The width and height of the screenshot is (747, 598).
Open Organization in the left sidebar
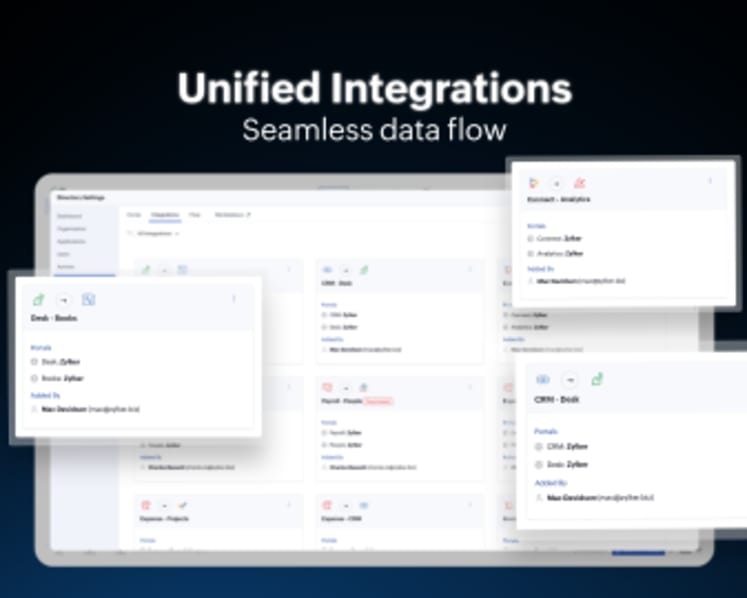[71, 229]
